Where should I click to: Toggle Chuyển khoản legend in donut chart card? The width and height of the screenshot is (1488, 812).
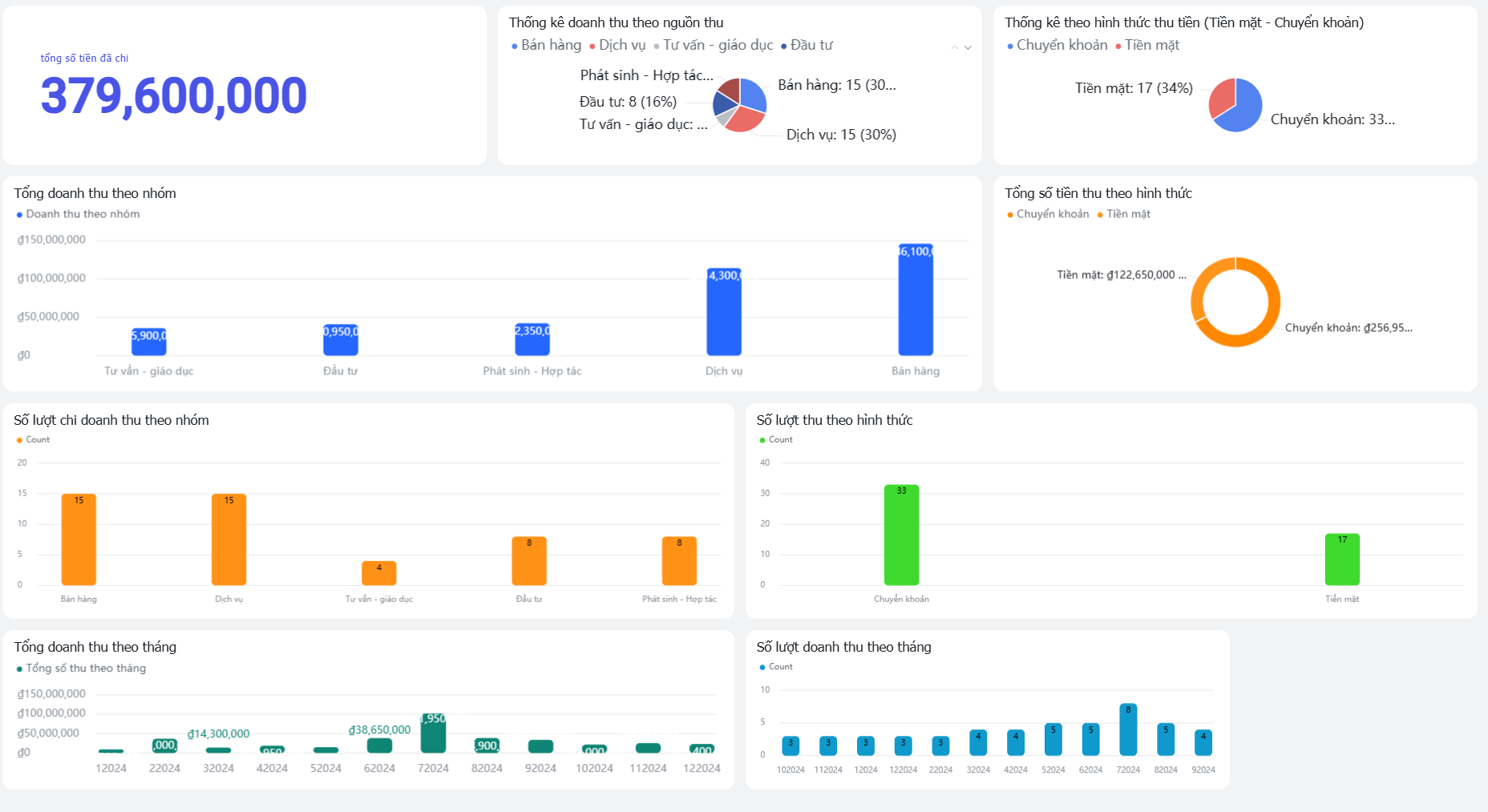tap(1048, 214)
